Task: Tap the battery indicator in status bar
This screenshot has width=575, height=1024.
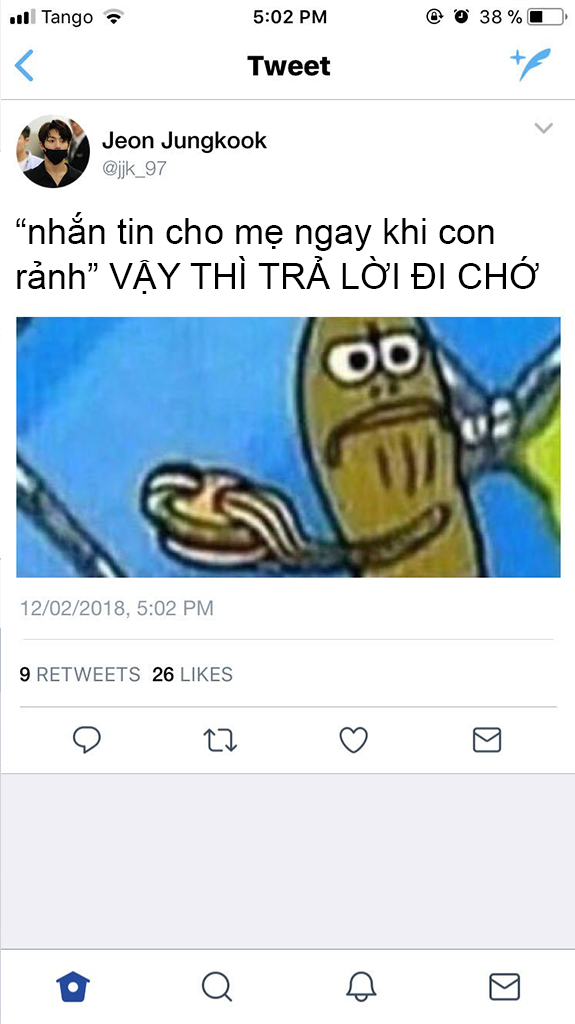Action: tap(546, 17)
